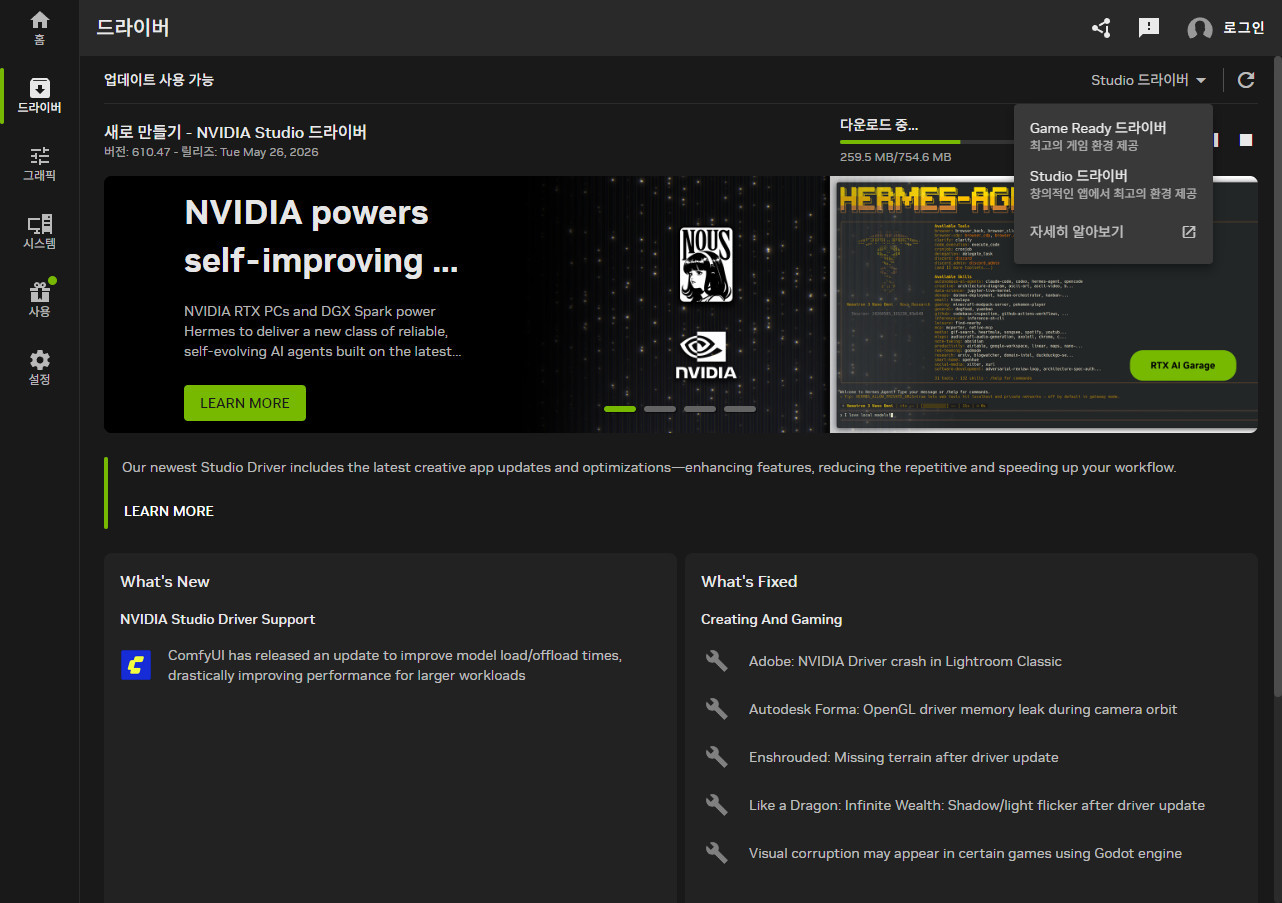Click the share icon in the top bar
Screen dimensions: 1282x903
tap(1101, 28)
